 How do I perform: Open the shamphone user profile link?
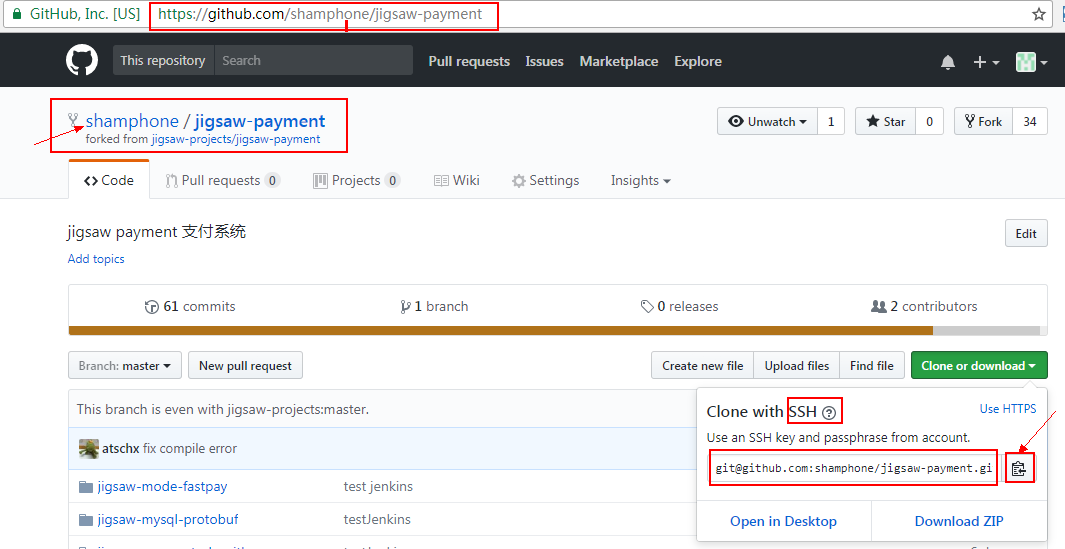132,121
